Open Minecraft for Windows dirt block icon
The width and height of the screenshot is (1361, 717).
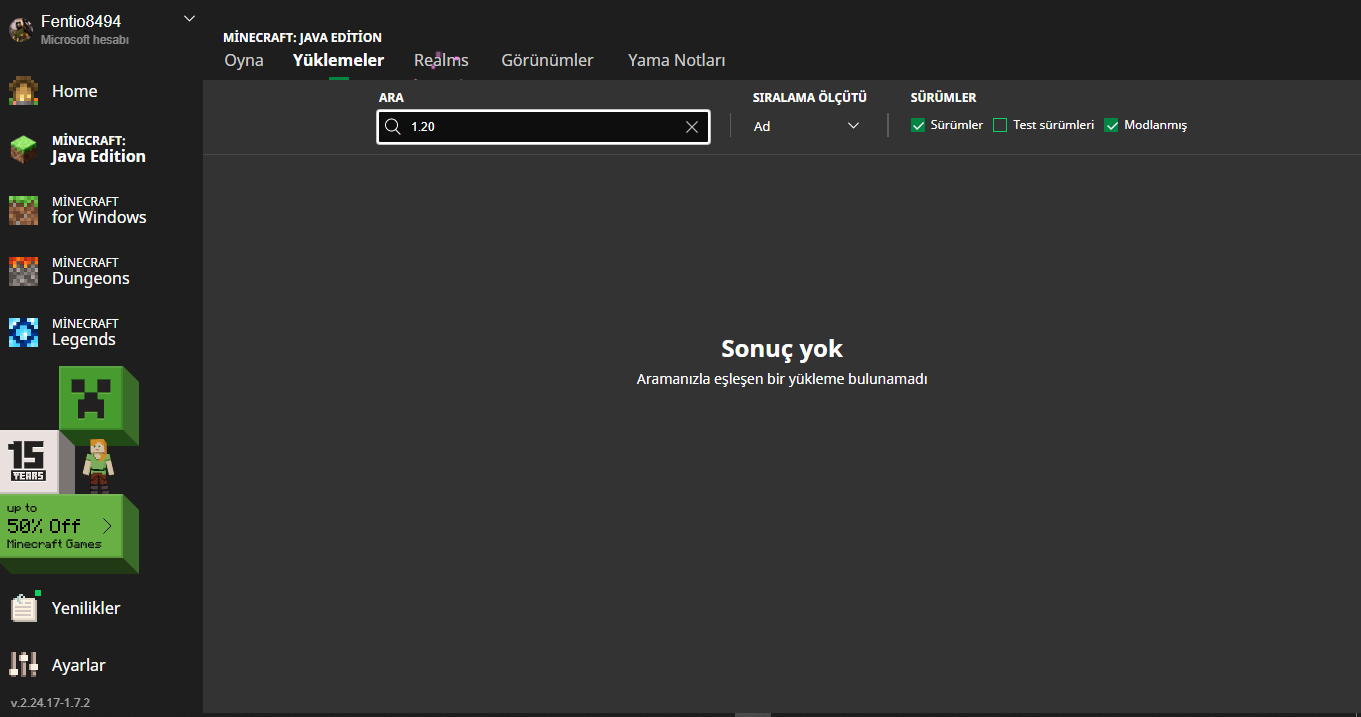pyautogui.click(x=24, y=210)
